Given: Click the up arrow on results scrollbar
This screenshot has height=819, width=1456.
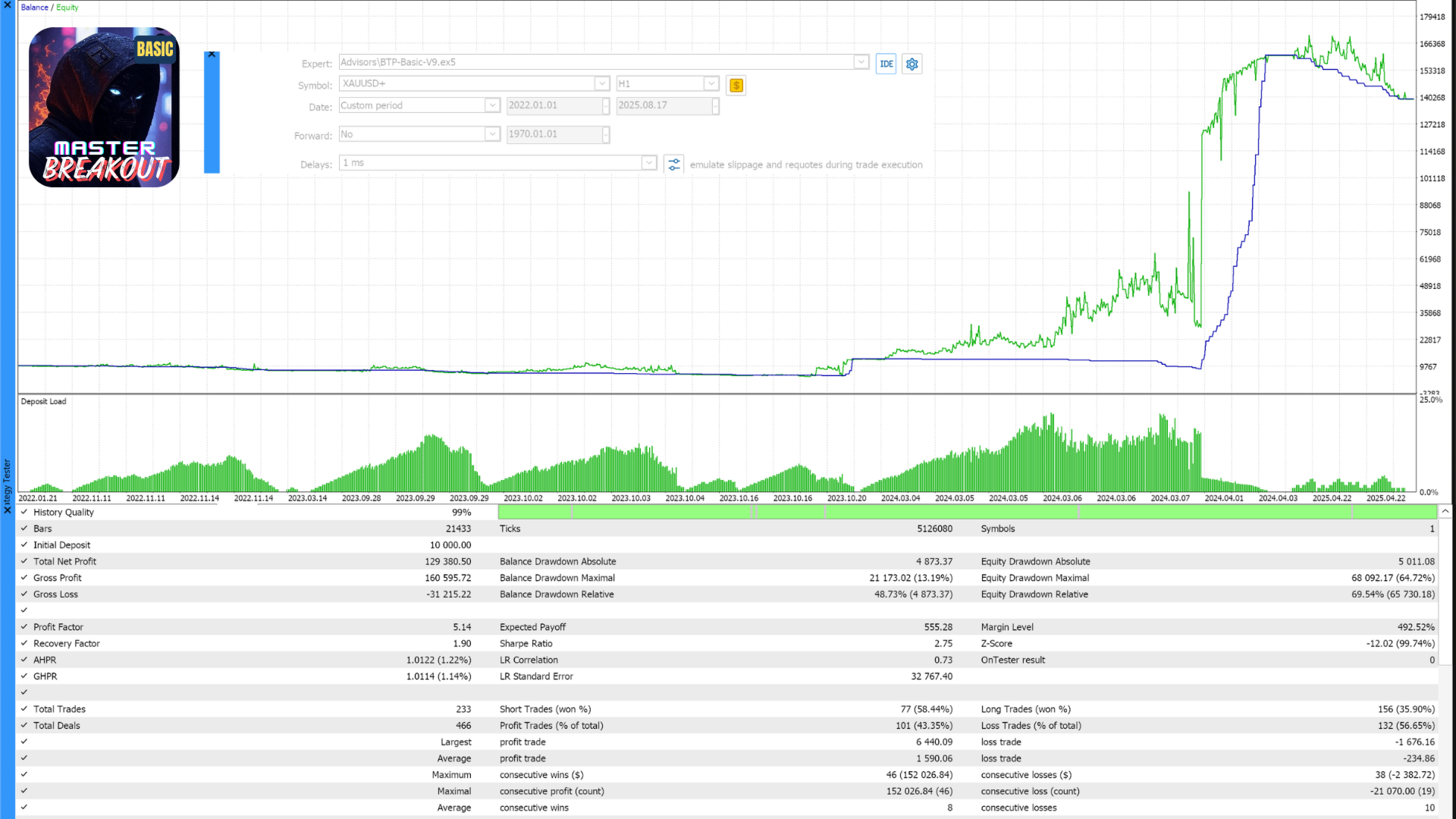Looking at the screenshot, I should point(1445,512).
